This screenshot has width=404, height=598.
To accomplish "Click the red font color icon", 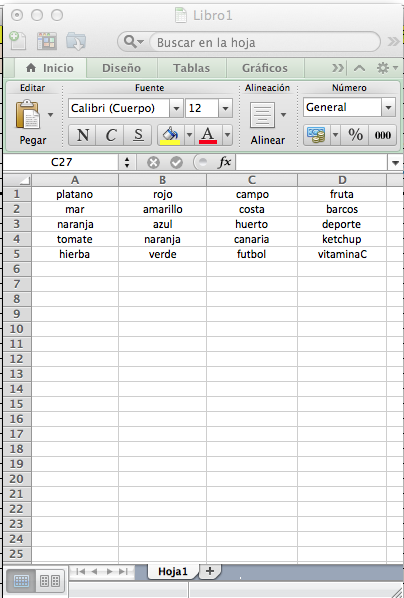I will click(x=208, y=135).
